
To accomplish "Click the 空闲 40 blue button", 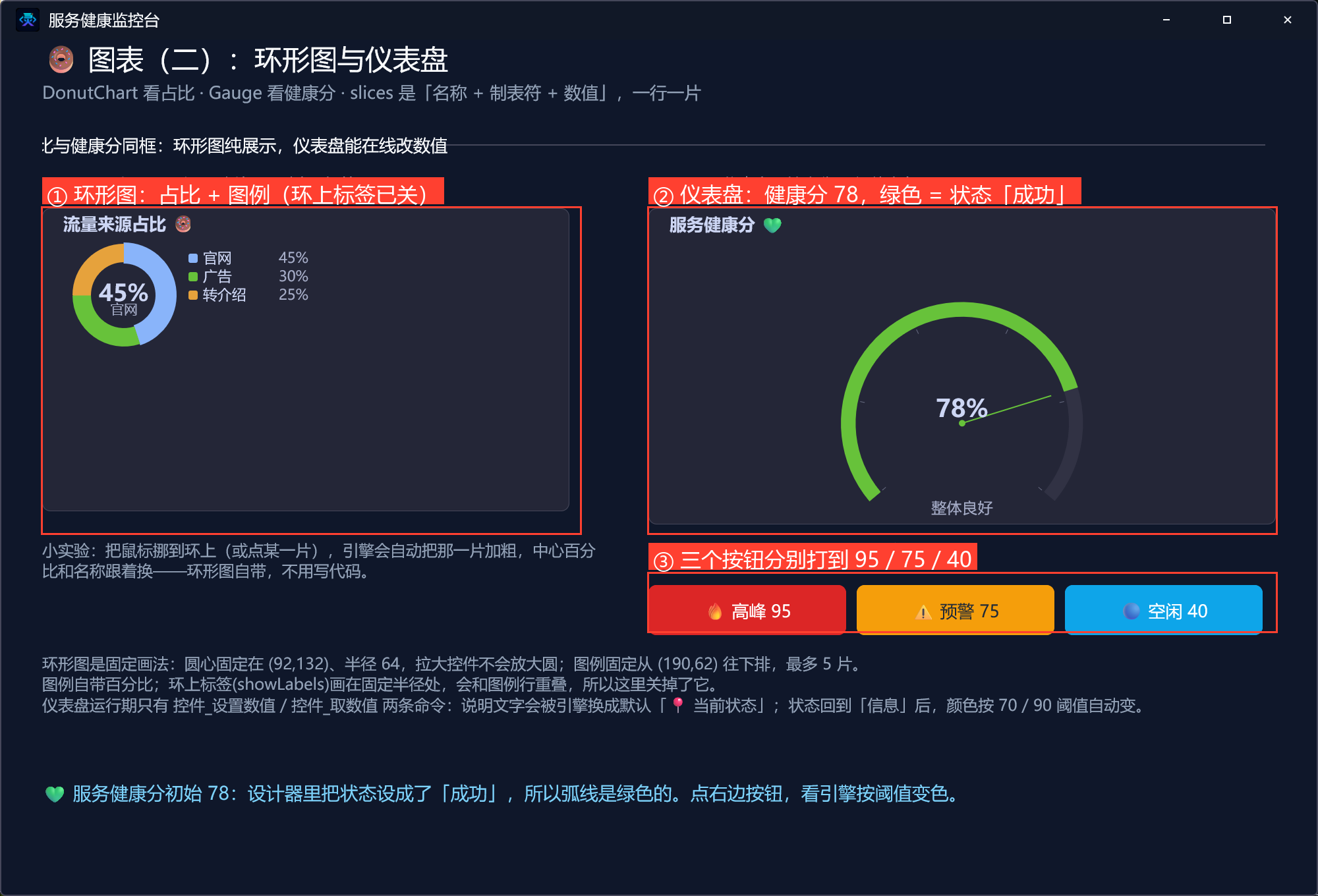I will [1164, 610].
